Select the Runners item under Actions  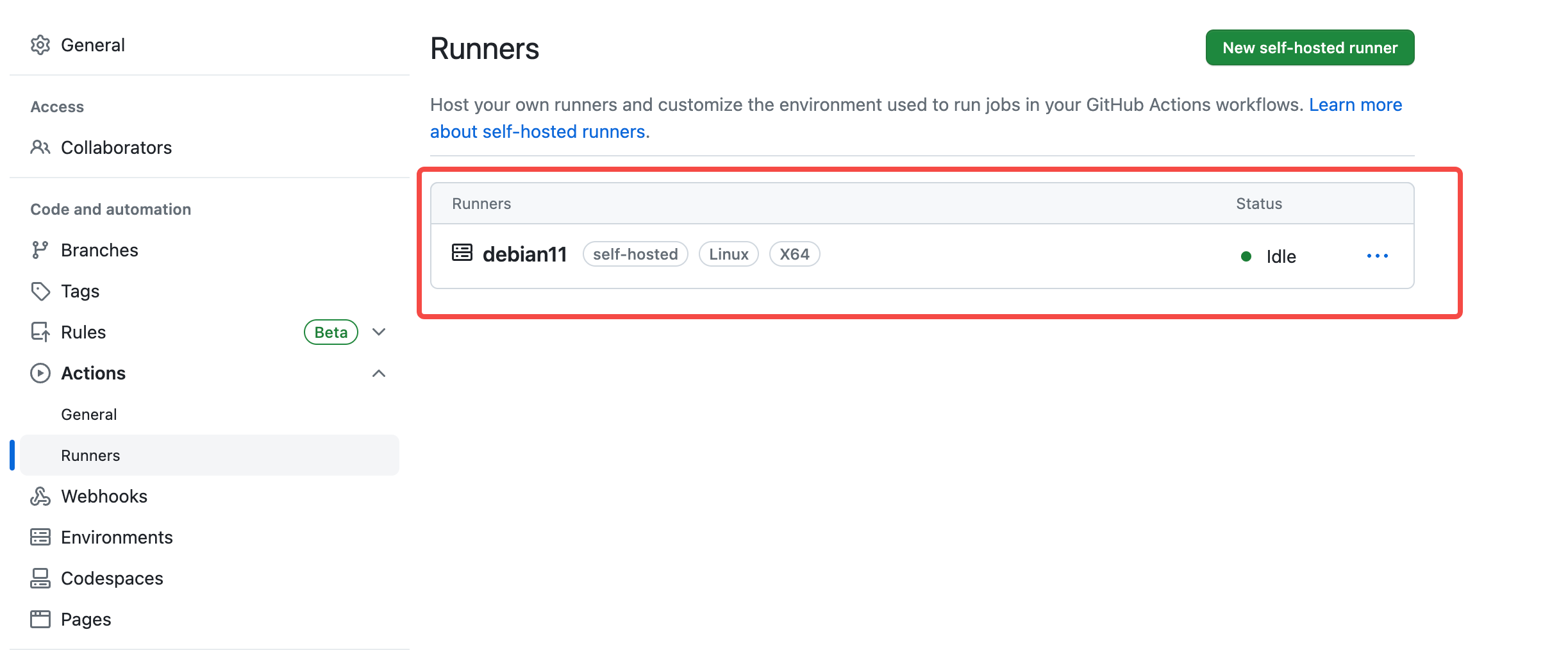pyautogui.click(x=210, y=455)
